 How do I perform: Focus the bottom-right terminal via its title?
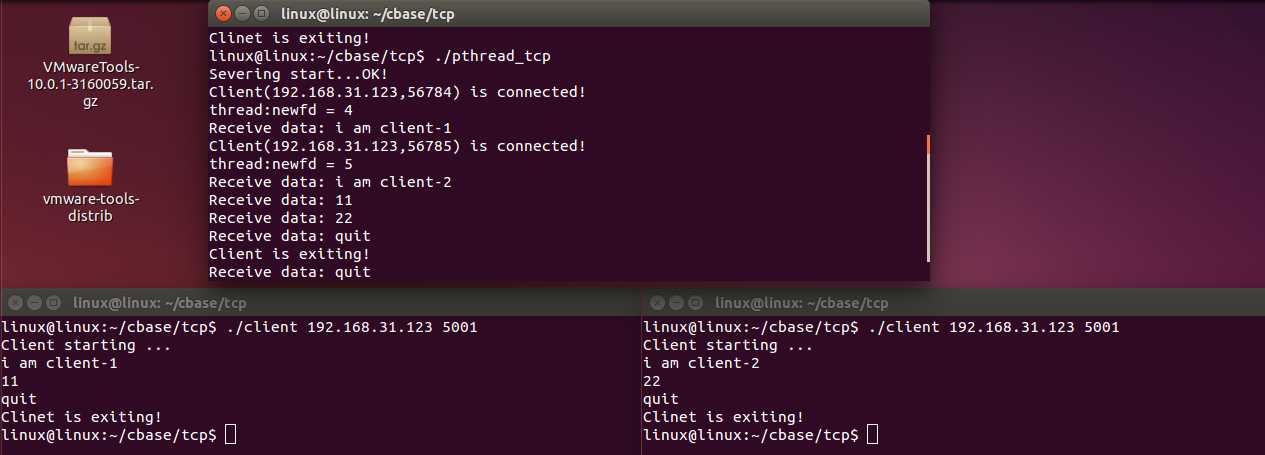tap(801, 302)
